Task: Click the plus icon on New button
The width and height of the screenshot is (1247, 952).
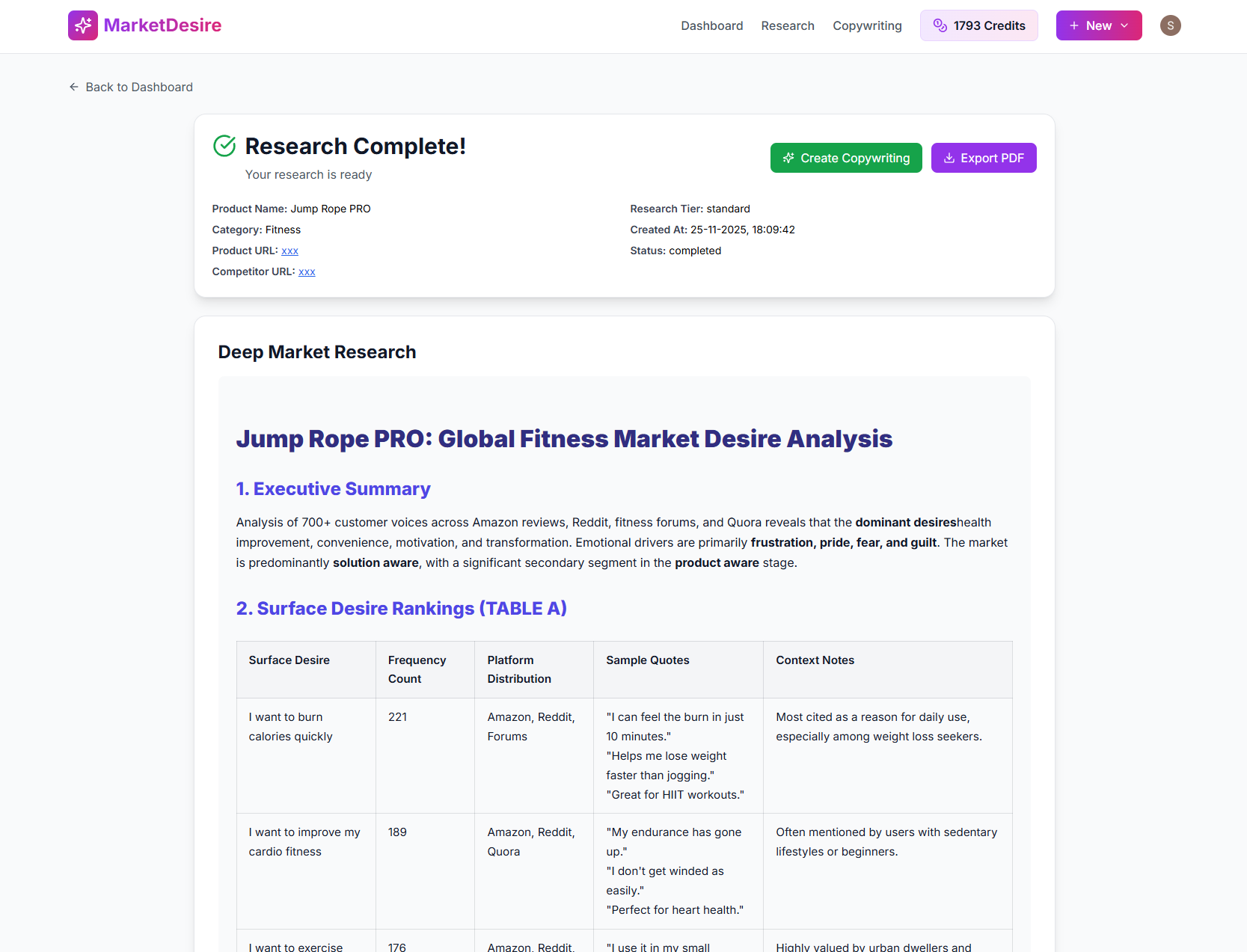Action: pos(1073,25)
